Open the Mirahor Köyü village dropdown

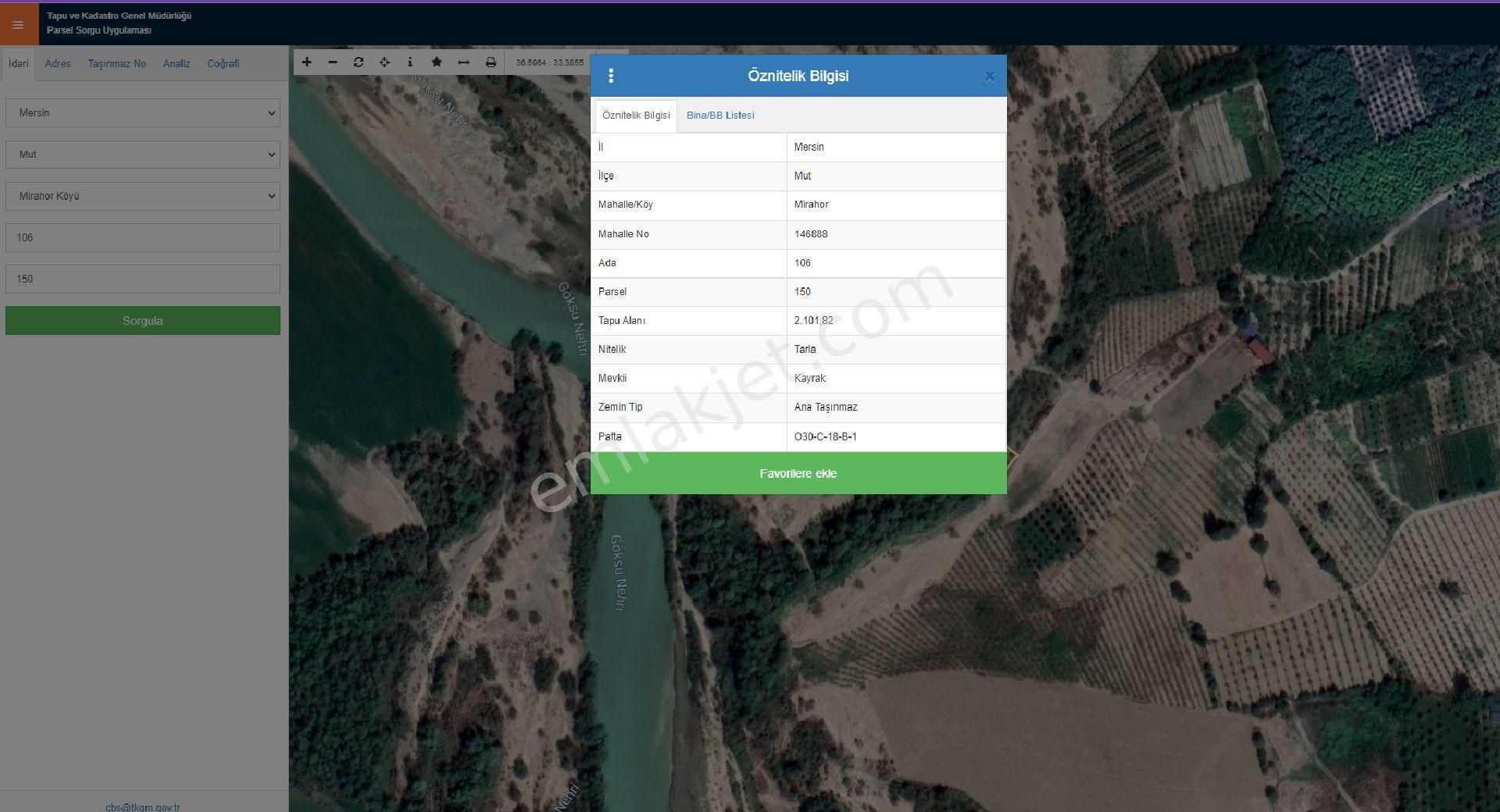pyautogui.click(x=143, y=196)
